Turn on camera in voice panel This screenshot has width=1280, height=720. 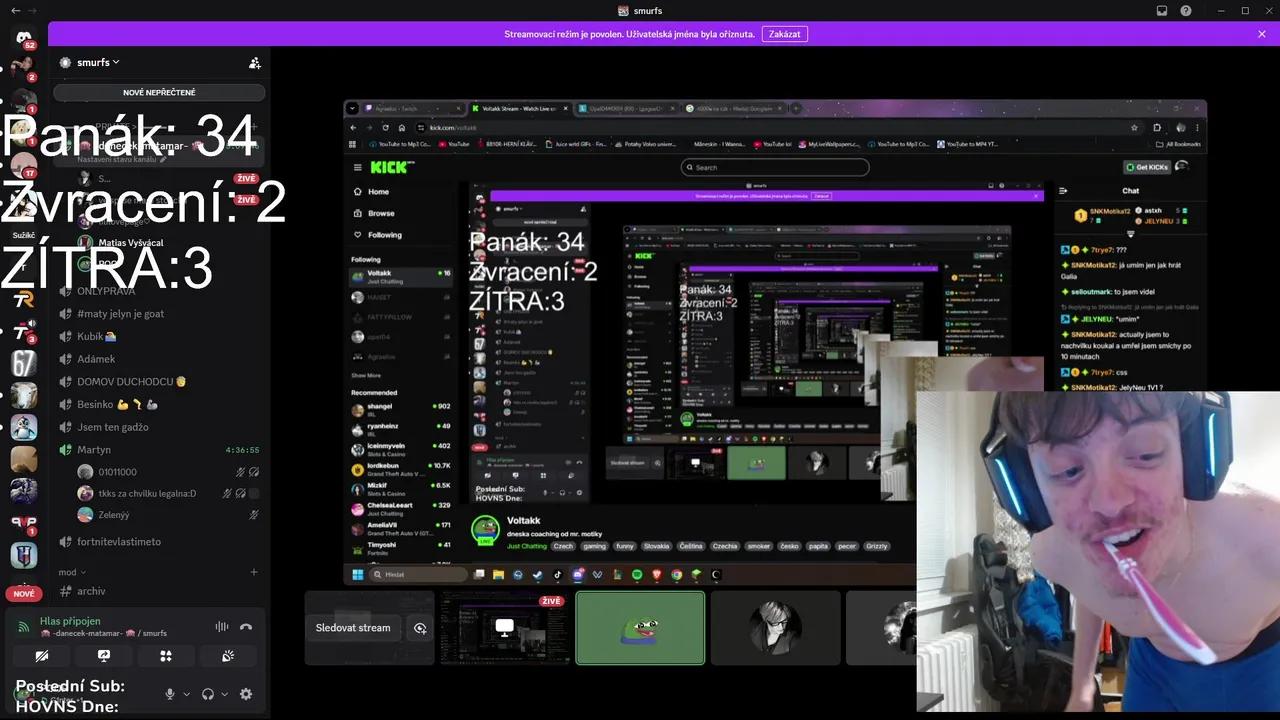pos(41,656)
